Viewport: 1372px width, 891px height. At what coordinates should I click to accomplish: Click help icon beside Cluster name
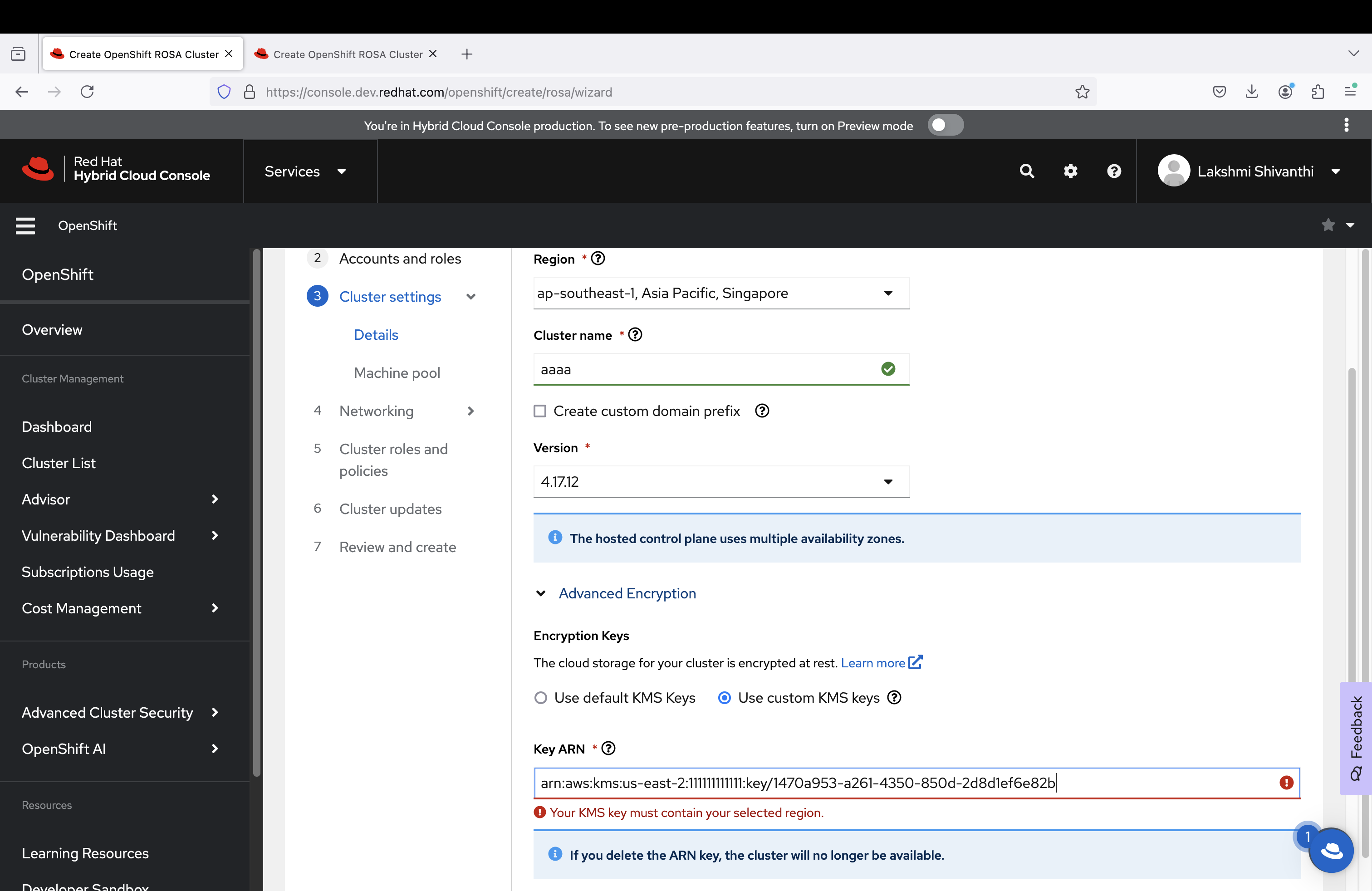point(635,335)
